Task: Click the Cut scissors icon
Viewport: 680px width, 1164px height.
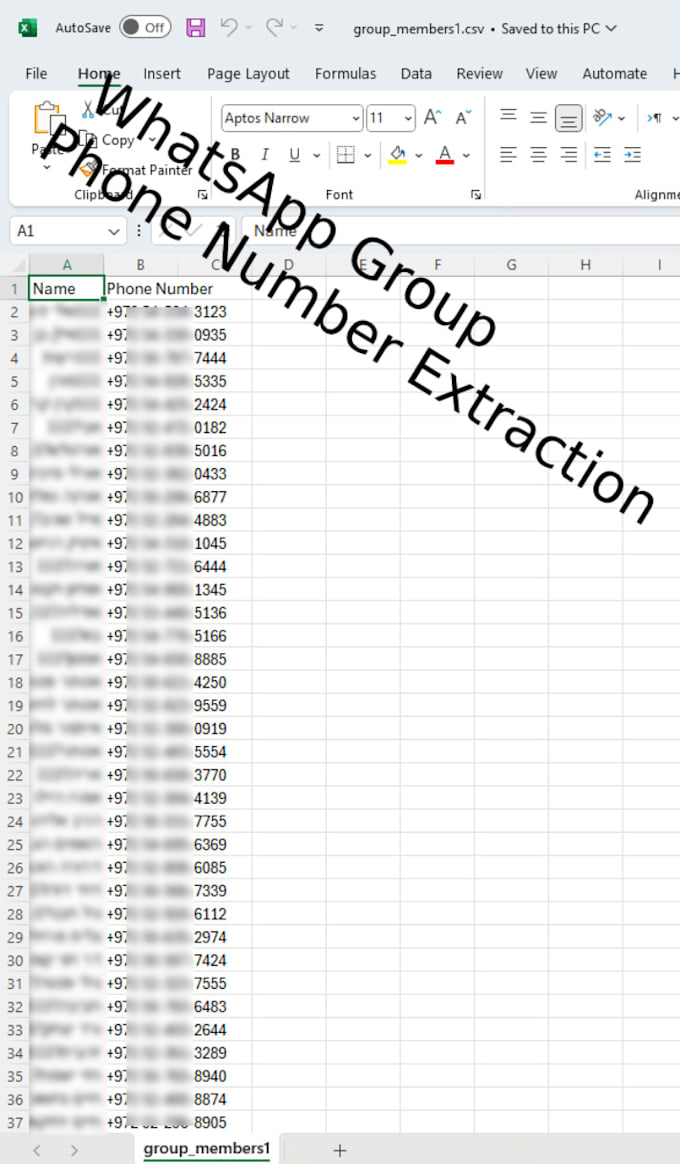Action: click(x=88, y=109)
